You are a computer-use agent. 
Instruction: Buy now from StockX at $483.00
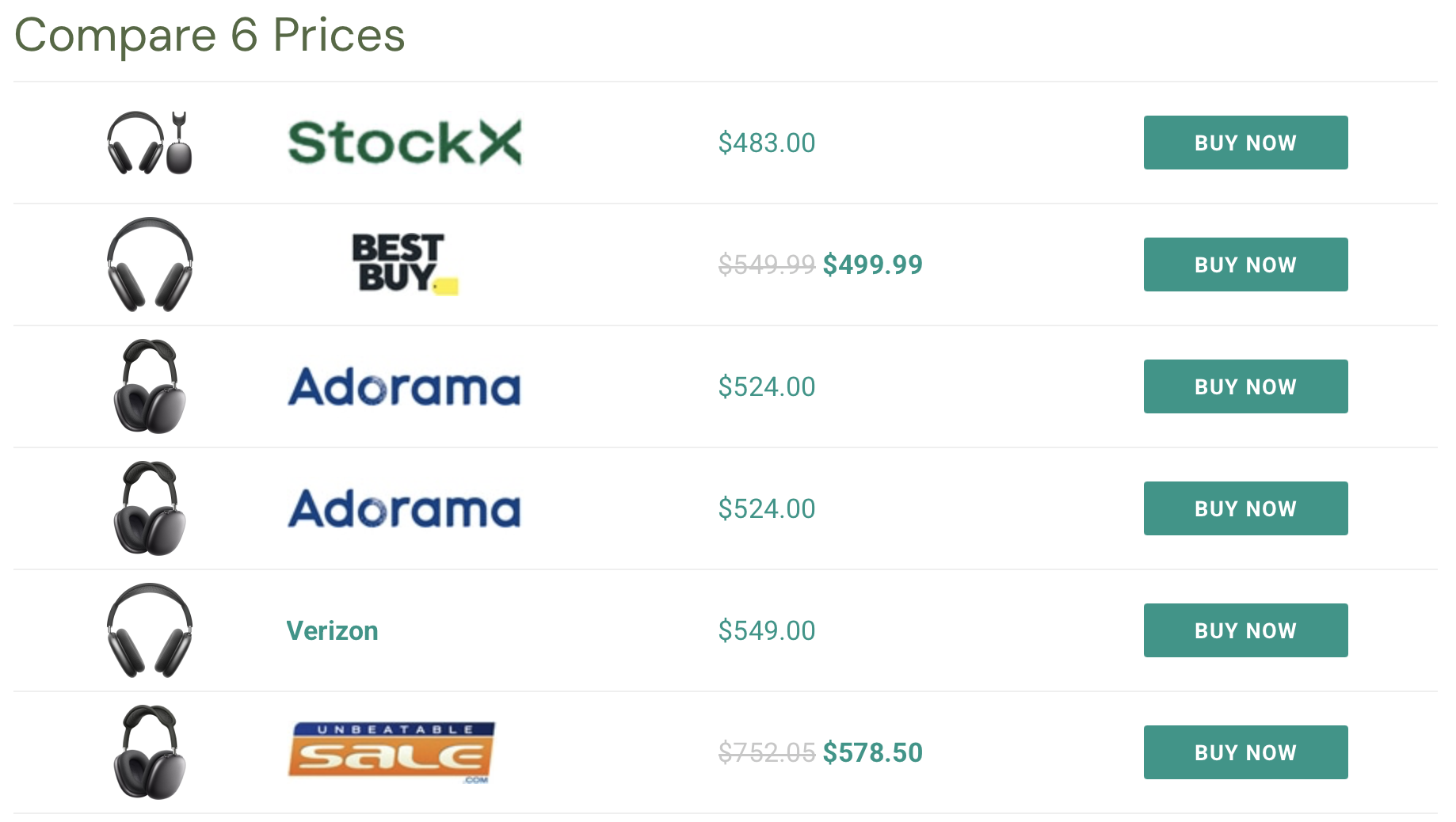point(1245,143)
